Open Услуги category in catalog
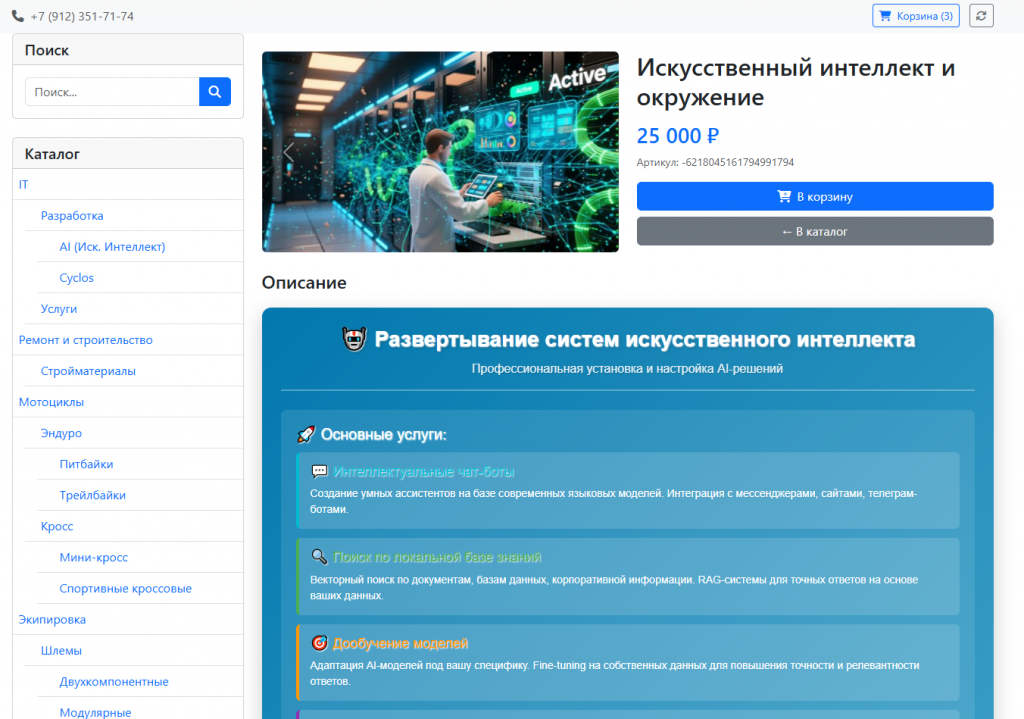This screenshot has height=719, width=1024. click(59, 309)
